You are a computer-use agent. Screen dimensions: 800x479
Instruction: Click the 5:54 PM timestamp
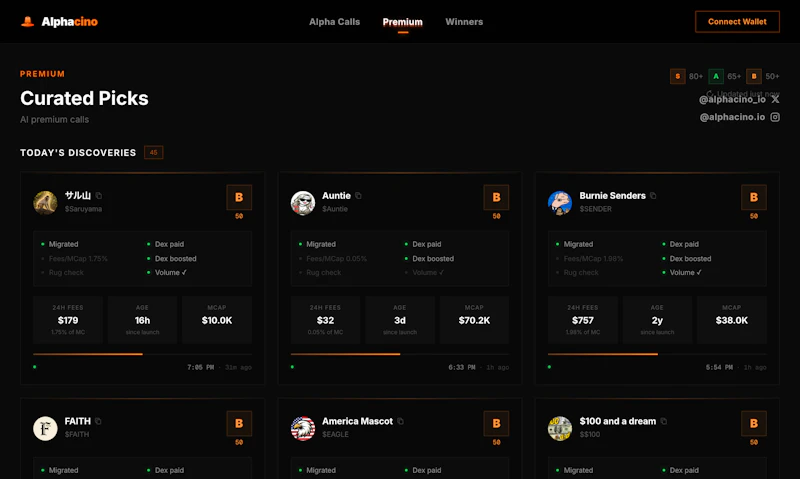719,367
